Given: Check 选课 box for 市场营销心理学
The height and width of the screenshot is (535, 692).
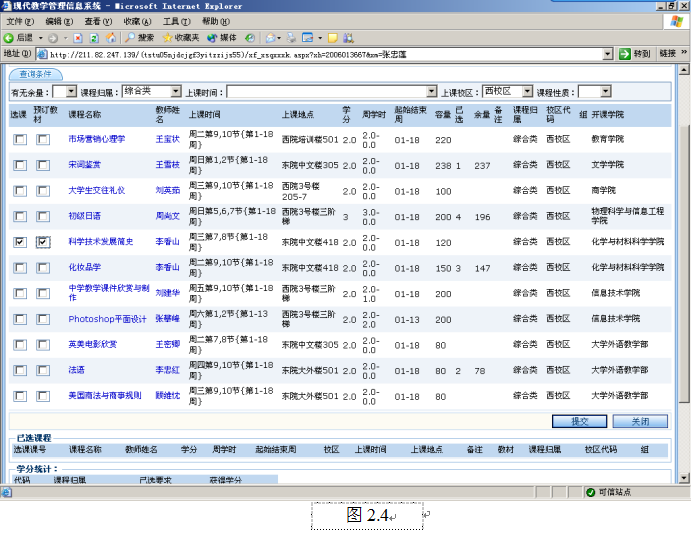Looking at the screenshot, I should coord(20,139).
